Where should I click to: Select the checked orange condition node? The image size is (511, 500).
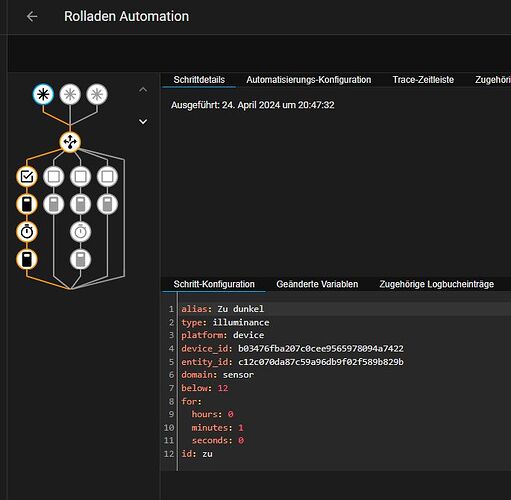tap(27, 176)
